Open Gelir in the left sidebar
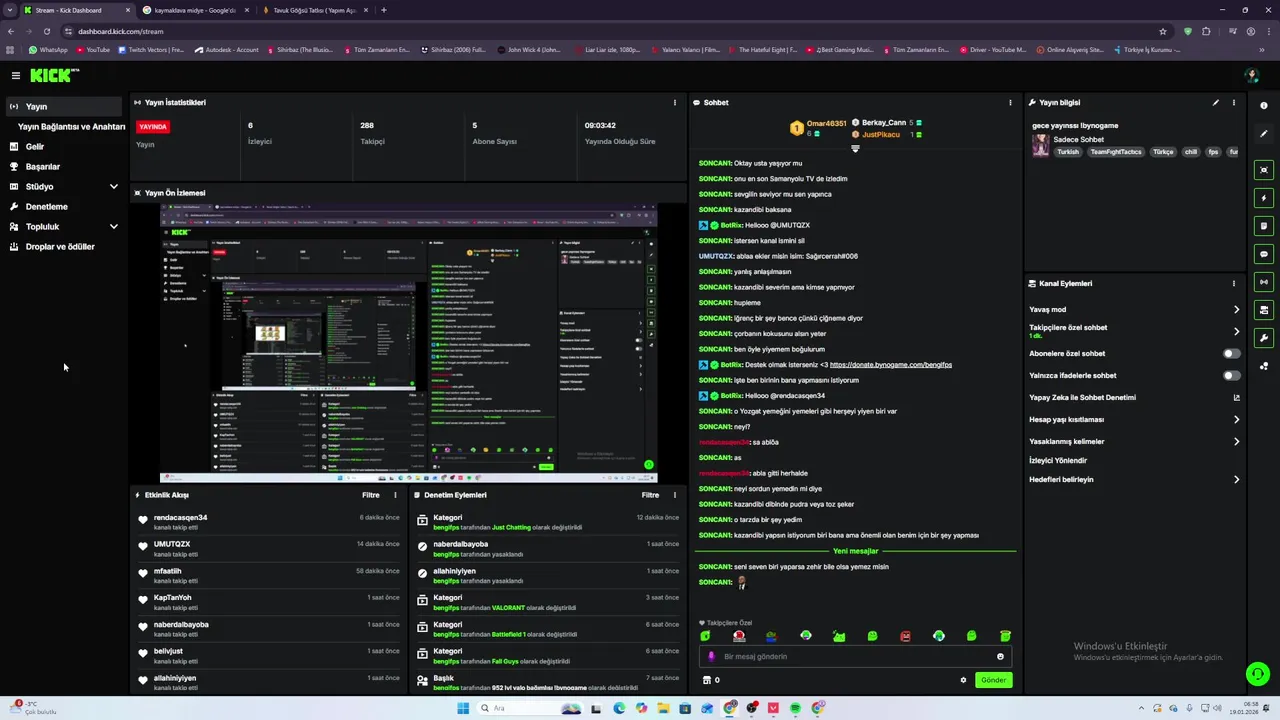Viewport: 1280px width, 720px height. [35, 146]
